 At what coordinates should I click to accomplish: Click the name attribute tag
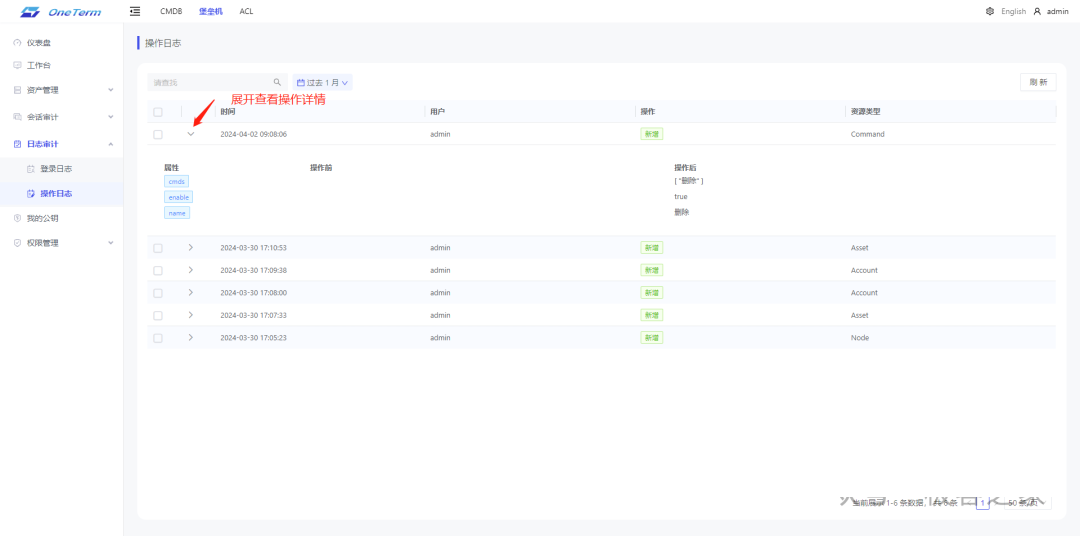click(177, 213)
